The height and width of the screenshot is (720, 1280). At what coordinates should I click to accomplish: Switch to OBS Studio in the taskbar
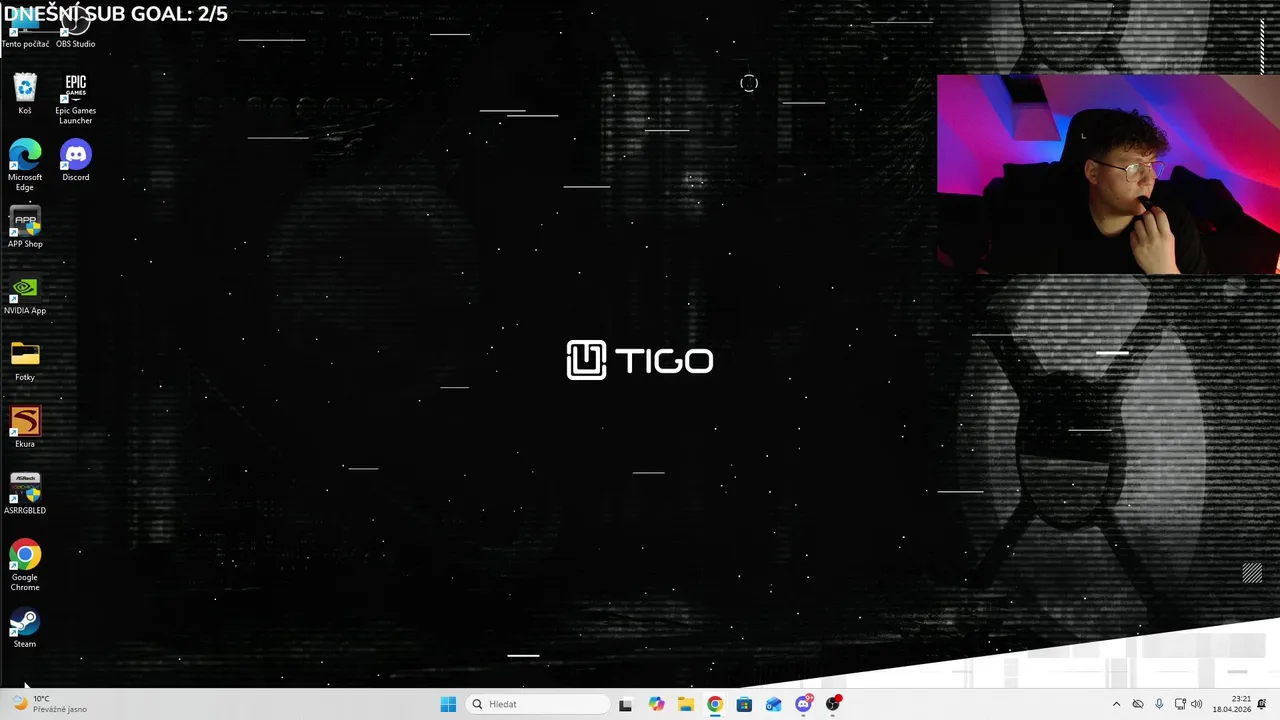pyautogui.click(x=833, y=704)
